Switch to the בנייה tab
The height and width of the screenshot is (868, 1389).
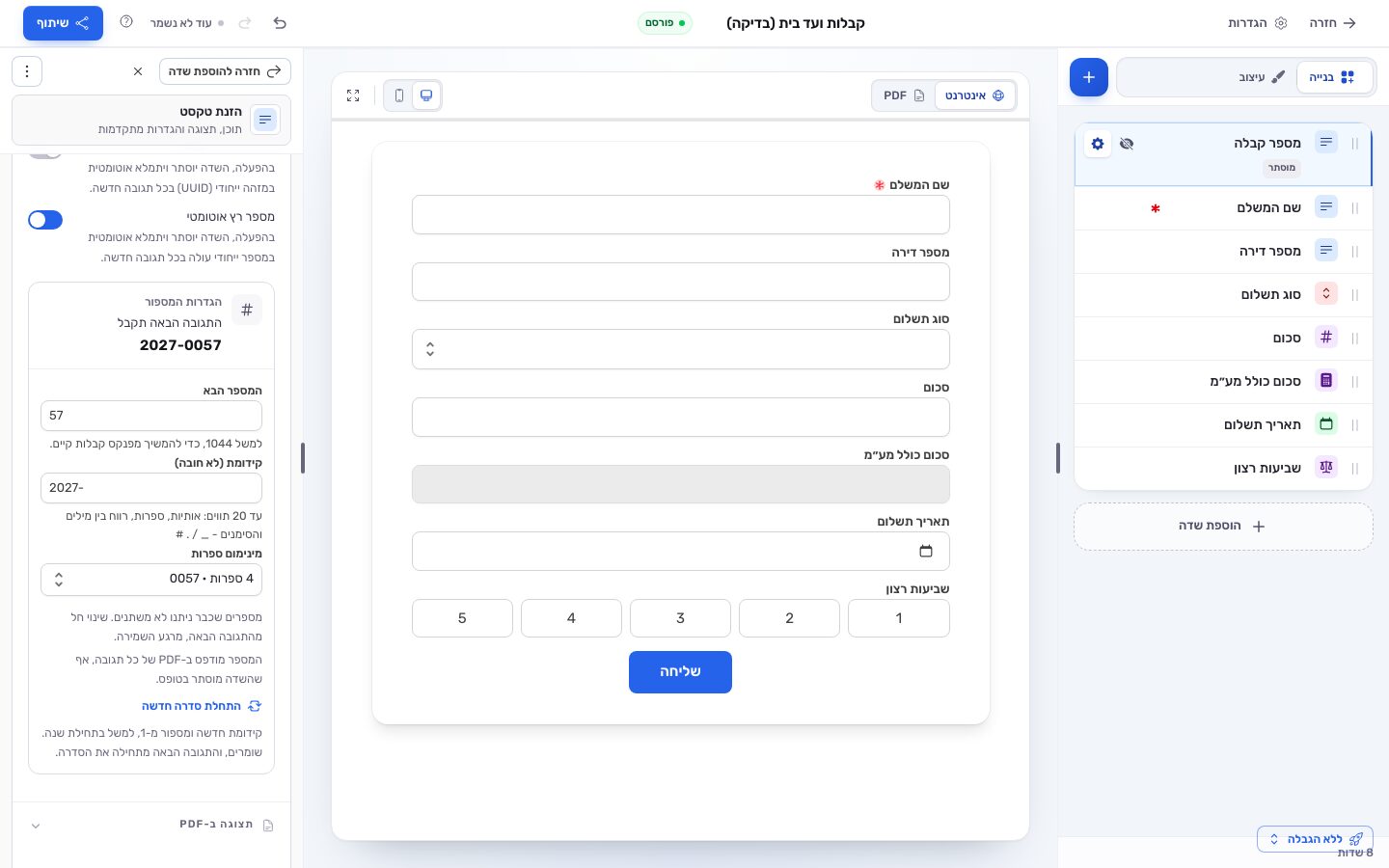click(x=1334, y=77)
